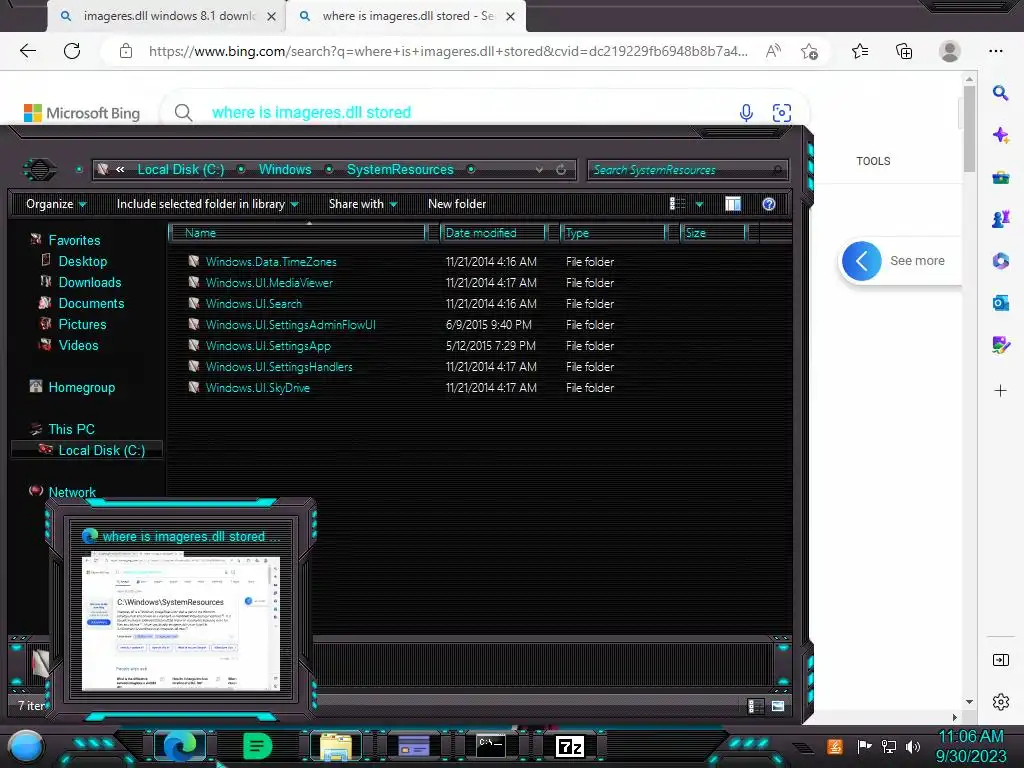
Task: Go back in the Edge browser
Action: coord(27,51)
